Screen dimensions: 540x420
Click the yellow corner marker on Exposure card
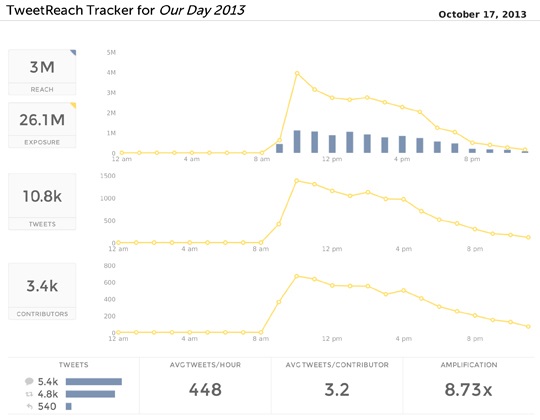pos(74,105)
